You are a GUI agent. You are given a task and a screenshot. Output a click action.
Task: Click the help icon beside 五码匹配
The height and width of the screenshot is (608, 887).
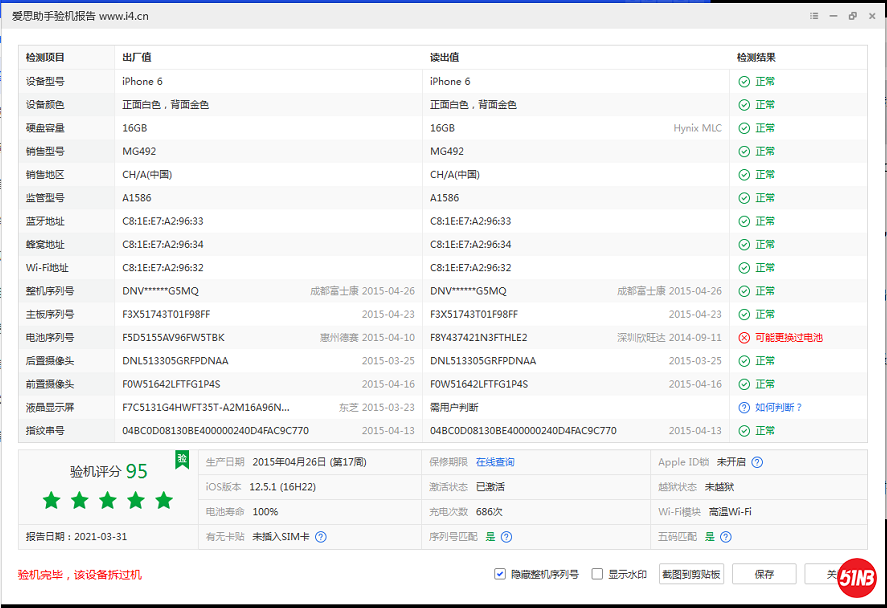(726, 537)
